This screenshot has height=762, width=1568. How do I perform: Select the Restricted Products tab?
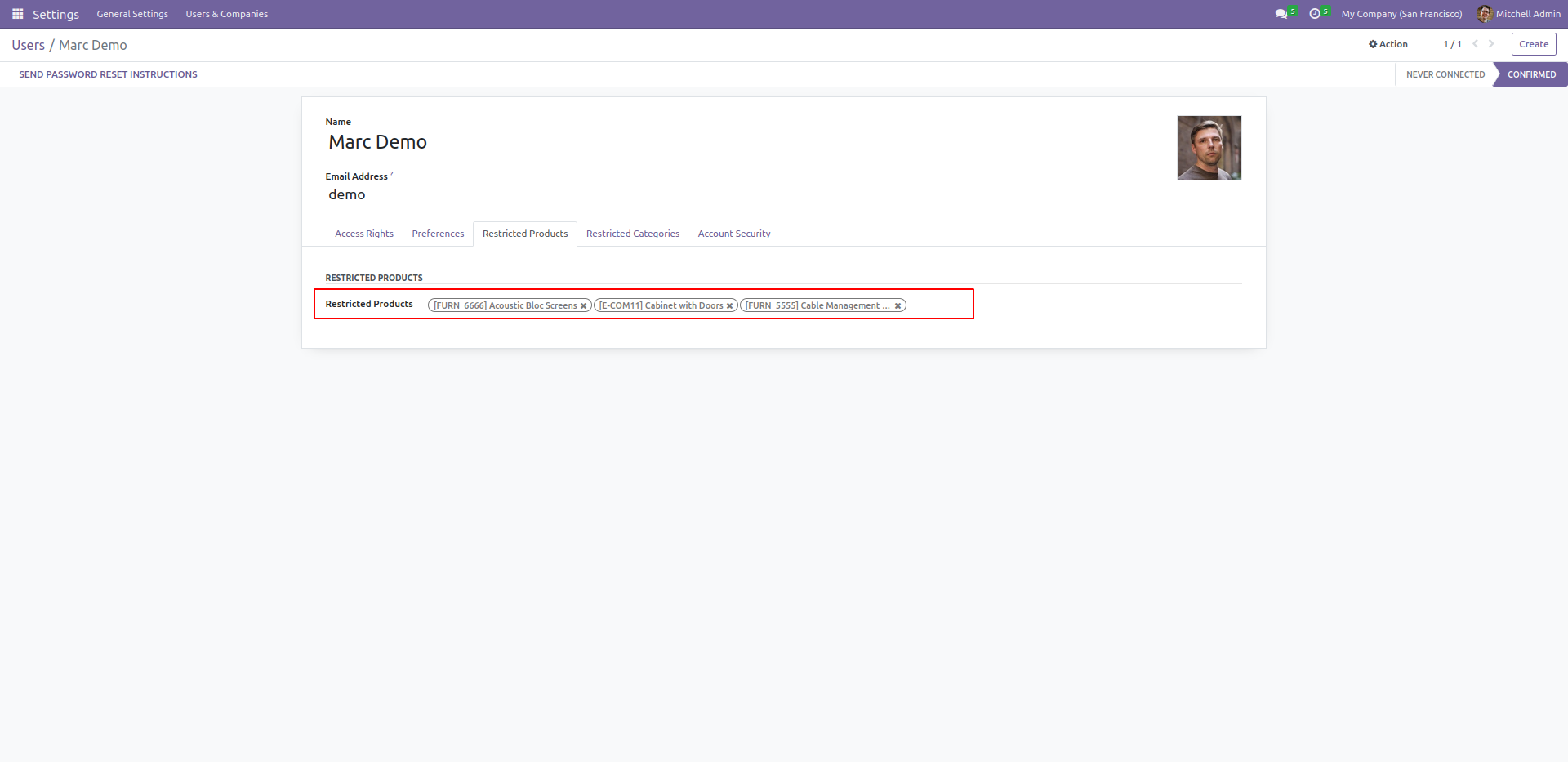[x=525, y=234]
